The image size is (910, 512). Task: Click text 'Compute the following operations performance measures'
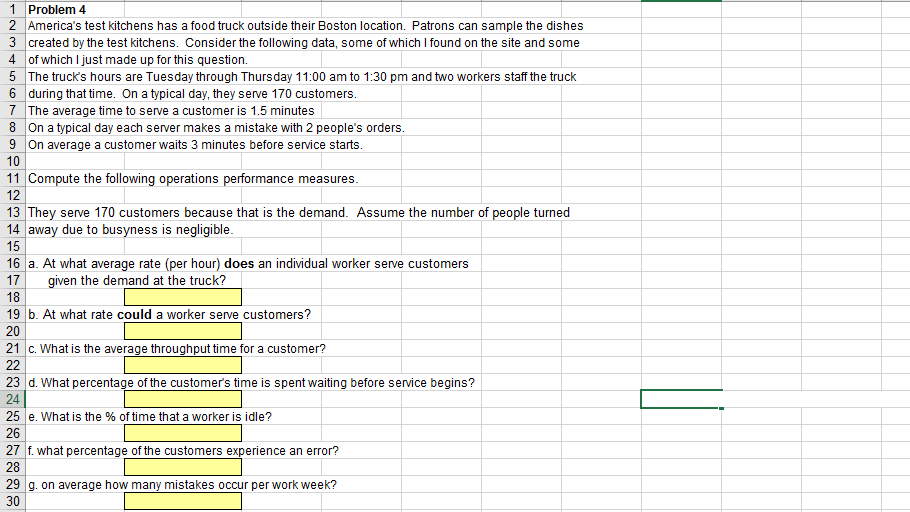193,179
